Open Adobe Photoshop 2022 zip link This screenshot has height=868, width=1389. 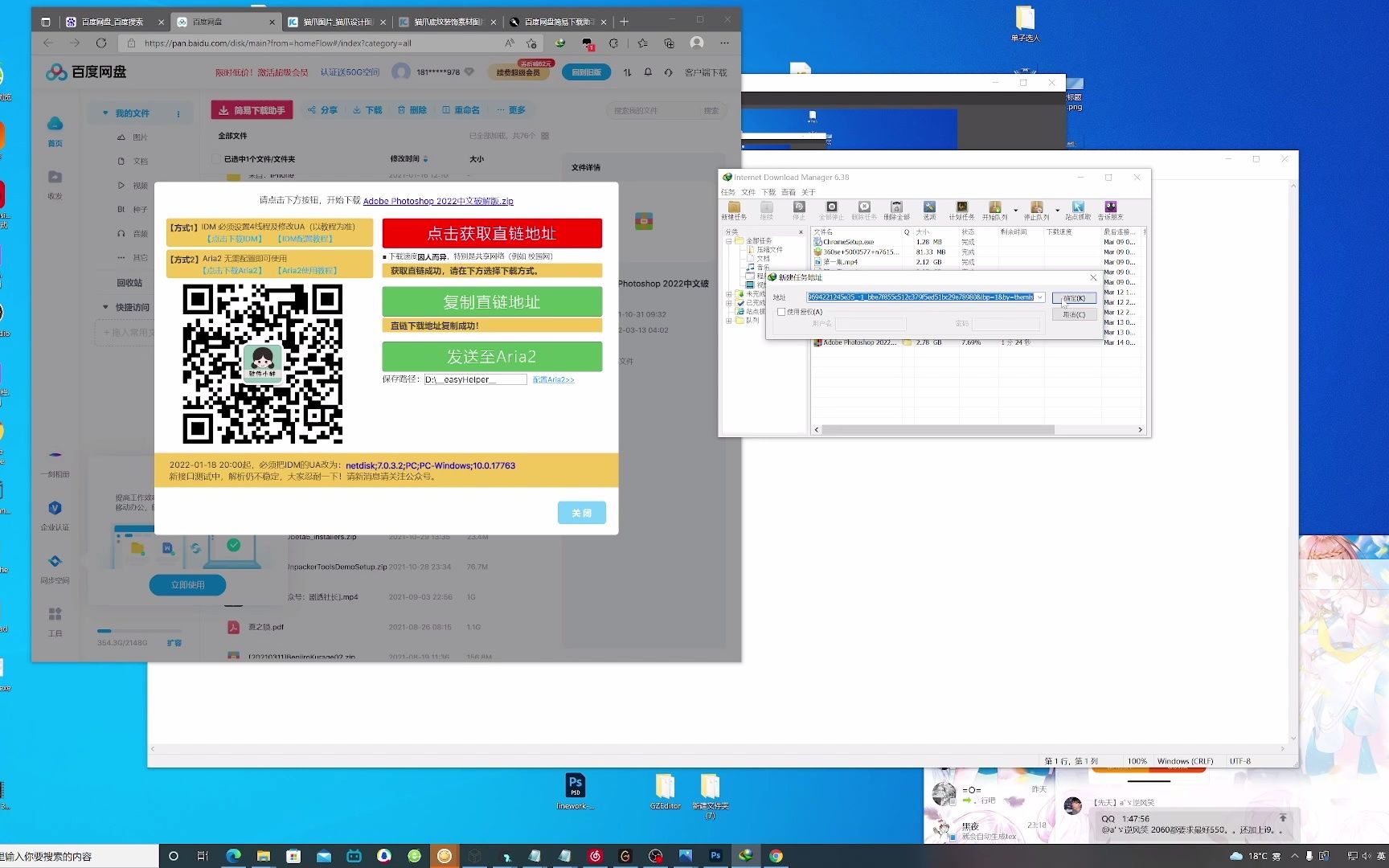click(438, 201)
